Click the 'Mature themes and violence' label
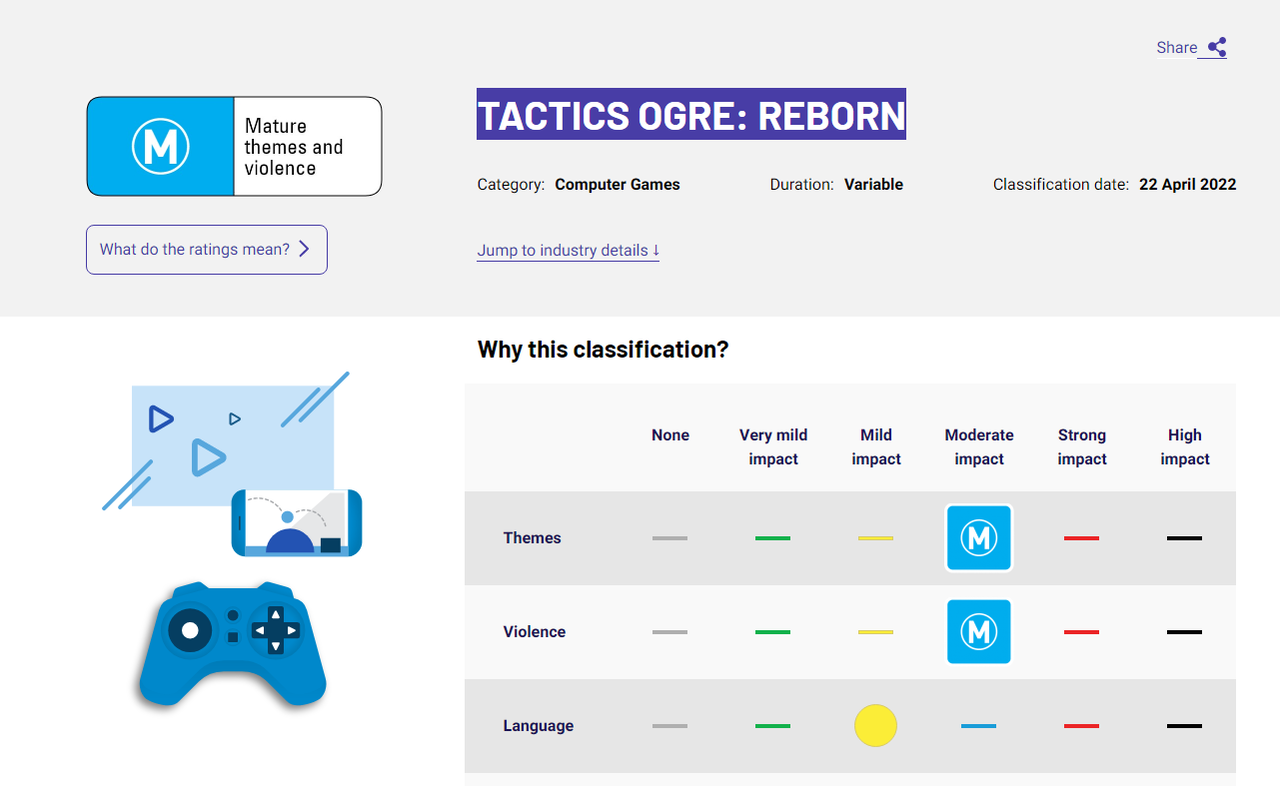Viewport: 1280px width, 786px height. coord(294,147)
